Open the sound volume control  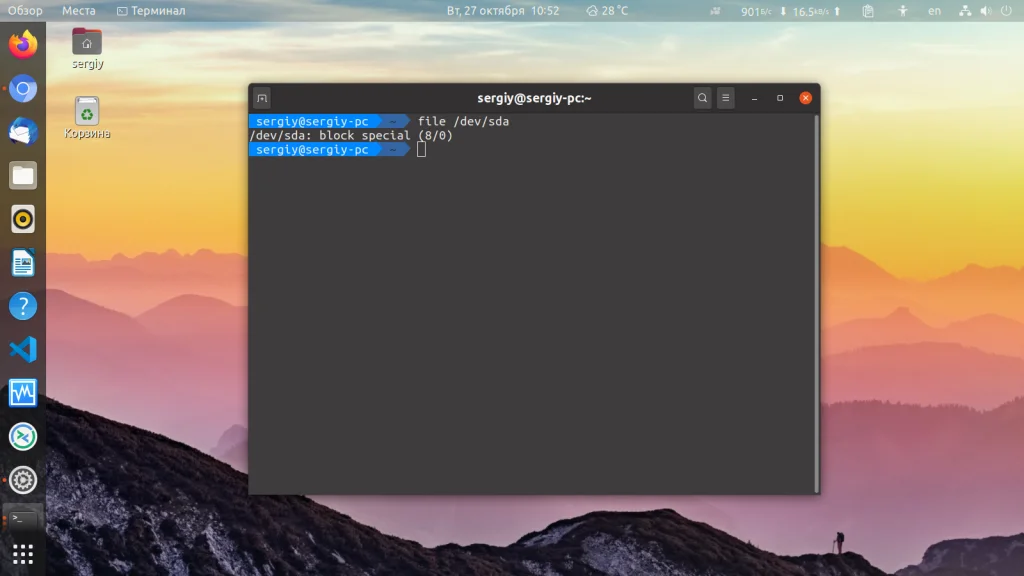(x=985, y=10)
